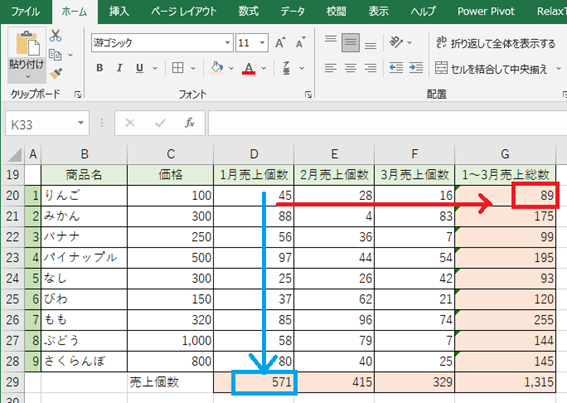The width and height of the screenshot is (567, 403).
Task: Switch to the 挿入 ribbon tab
Action: point(119,11)
